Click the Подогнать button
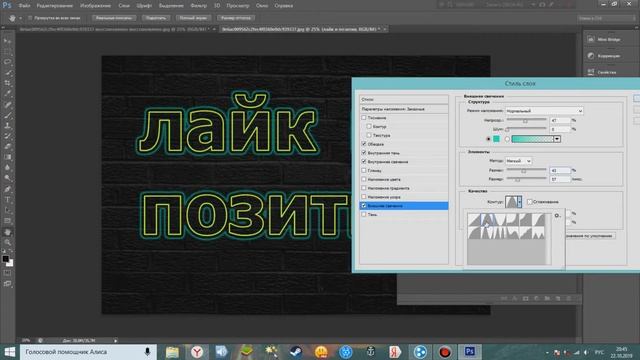 [x=156, y=18]
